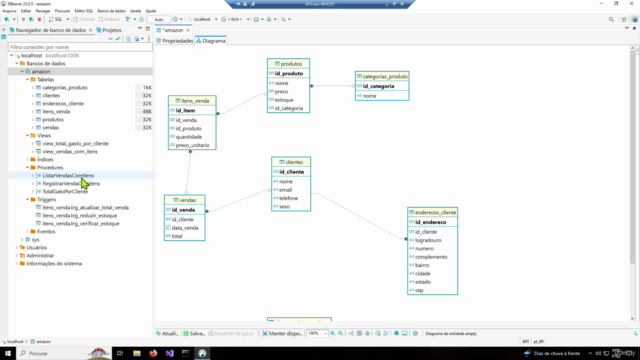640x360 pixels.
Task: Click the Windows Start button
Action: click(8, 353)
